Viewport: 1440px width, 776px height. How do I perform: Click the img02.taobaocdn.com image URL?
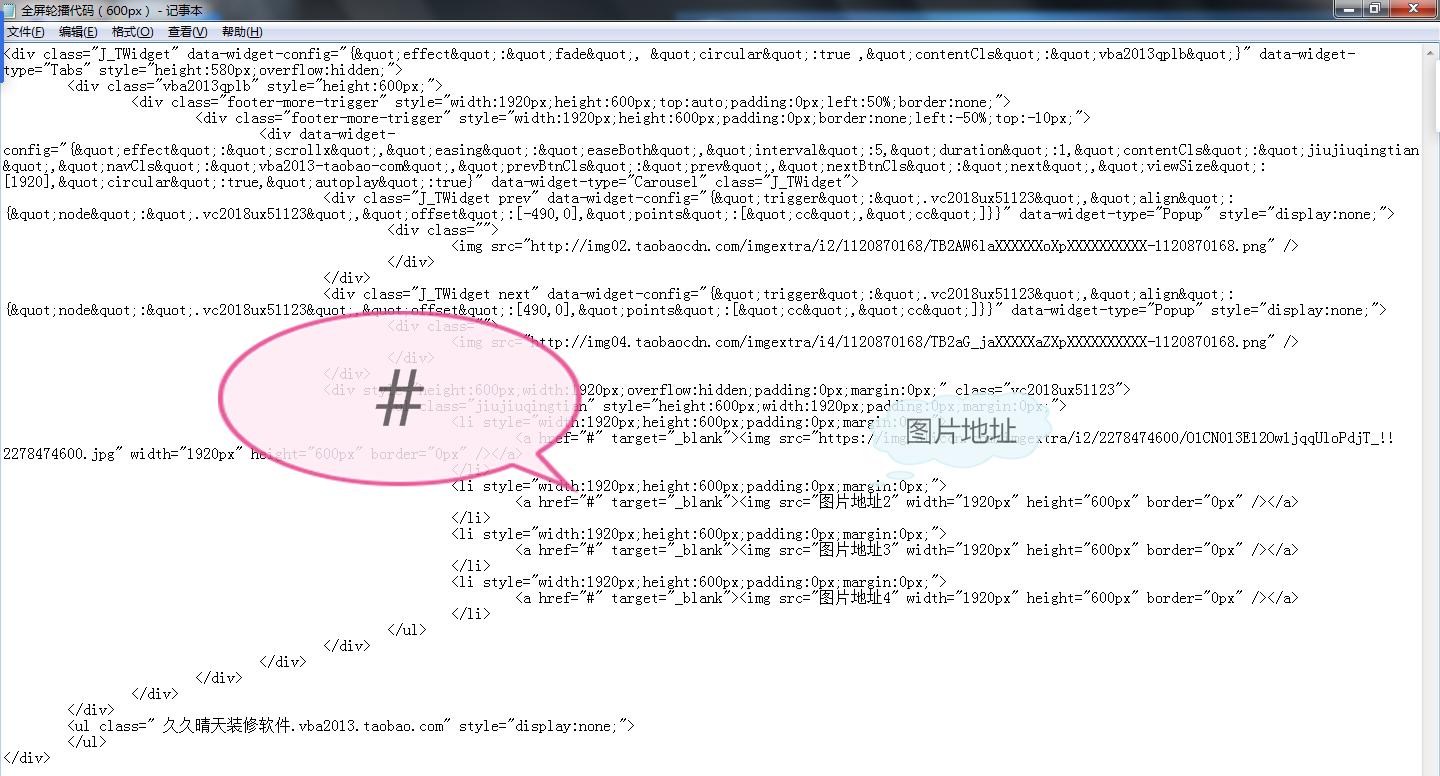click(x=899, y=246)
